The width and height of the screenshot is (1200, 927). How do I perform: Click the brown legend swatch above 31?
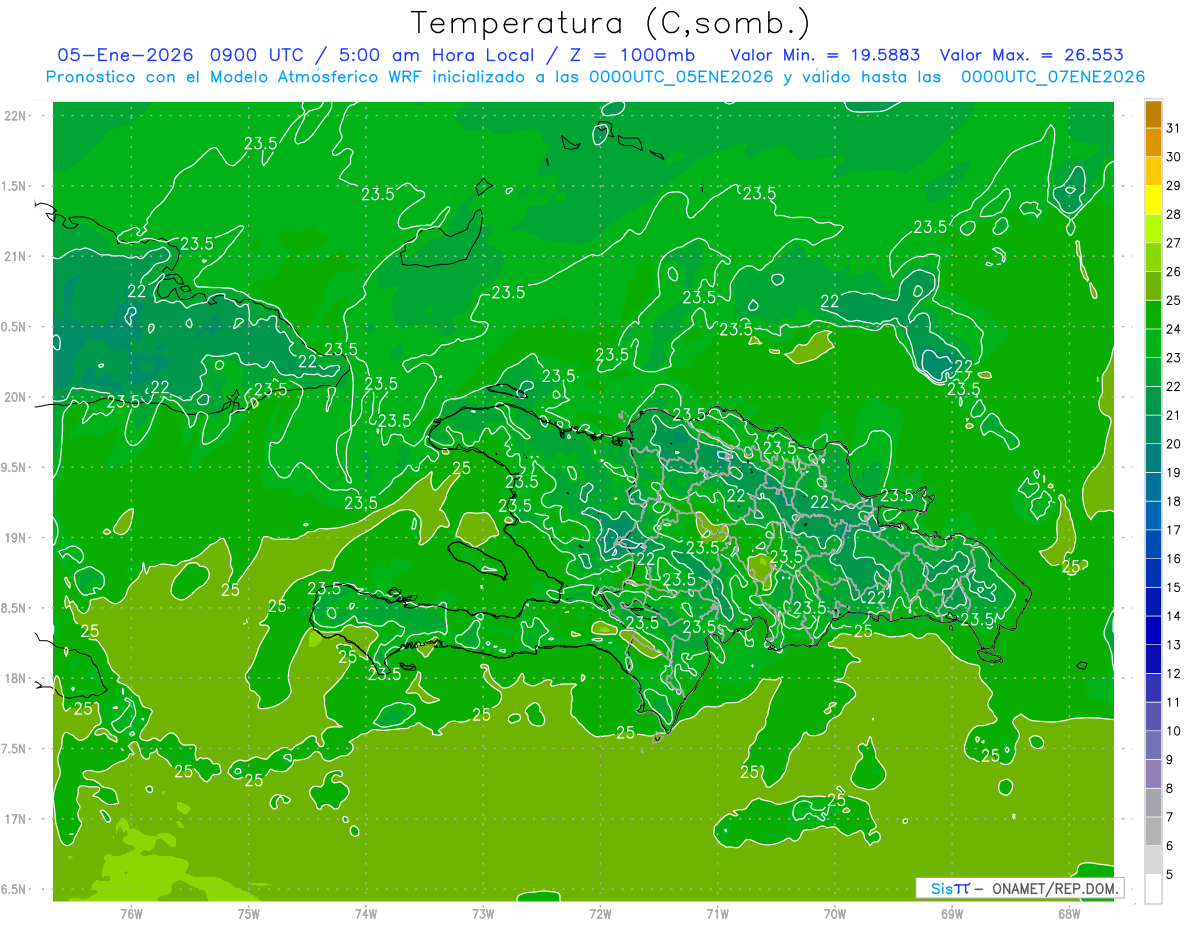coord(1153,115)
